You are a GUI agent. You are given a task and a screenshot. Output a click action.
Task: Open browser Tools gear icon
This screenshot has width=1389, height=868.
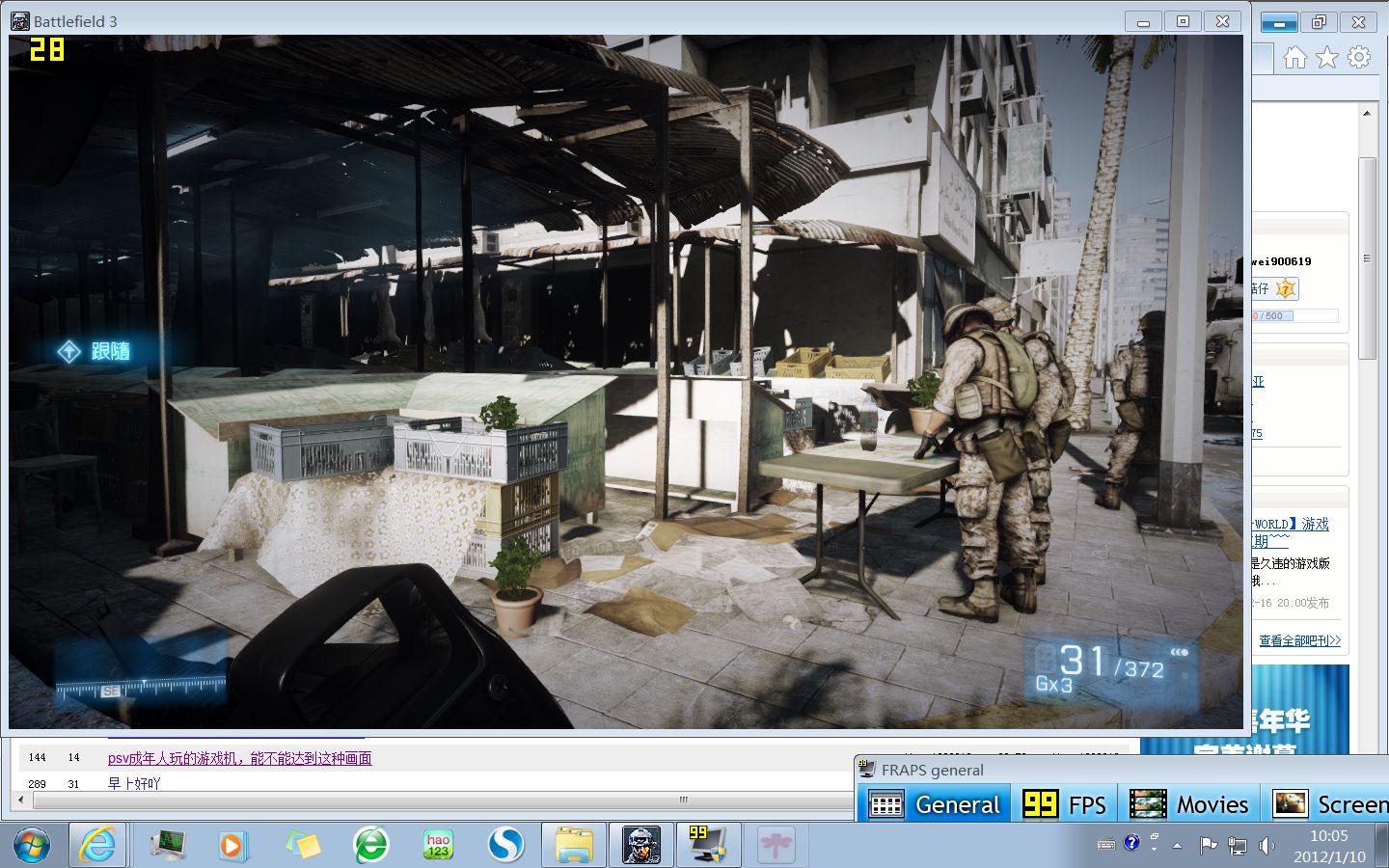[1359, 58]
